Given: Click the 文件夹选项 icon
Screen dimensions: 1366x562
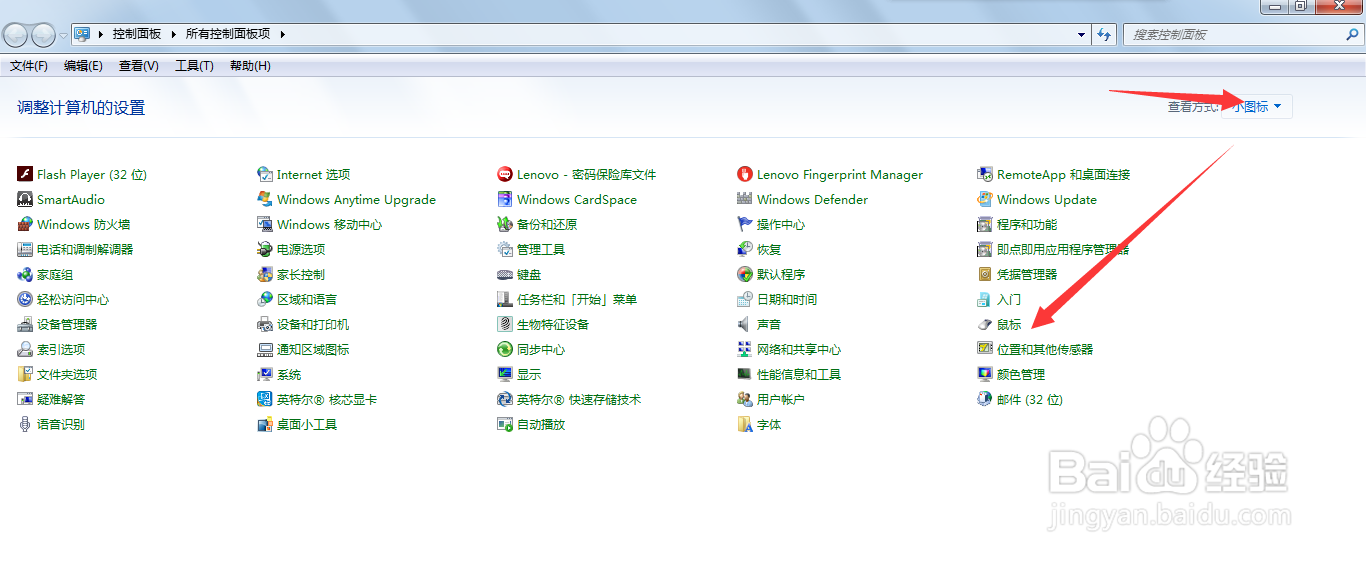Looking at the screenshot, I should (x=26, y=374).
